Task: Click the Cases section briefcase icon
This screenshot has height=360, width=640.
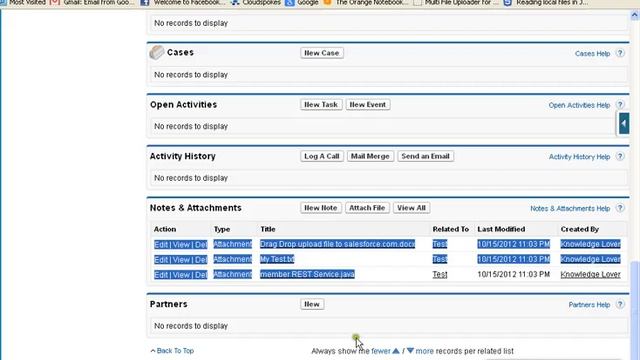Action: [x=157, y=53]
